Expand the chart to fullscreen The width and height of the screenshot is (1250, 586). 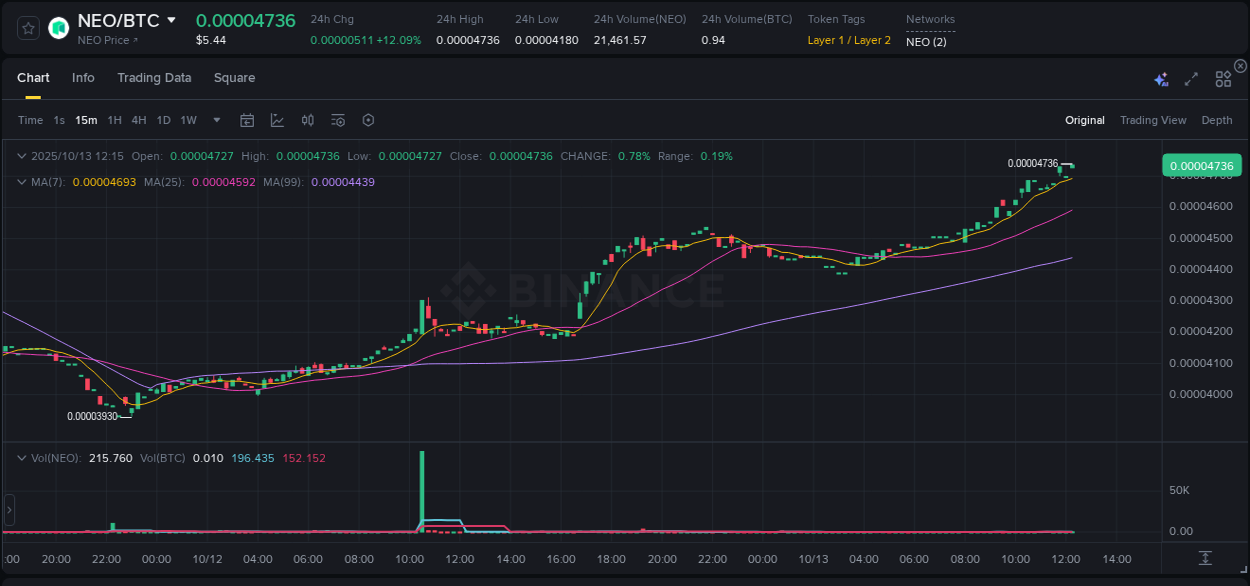(1190, 78)
